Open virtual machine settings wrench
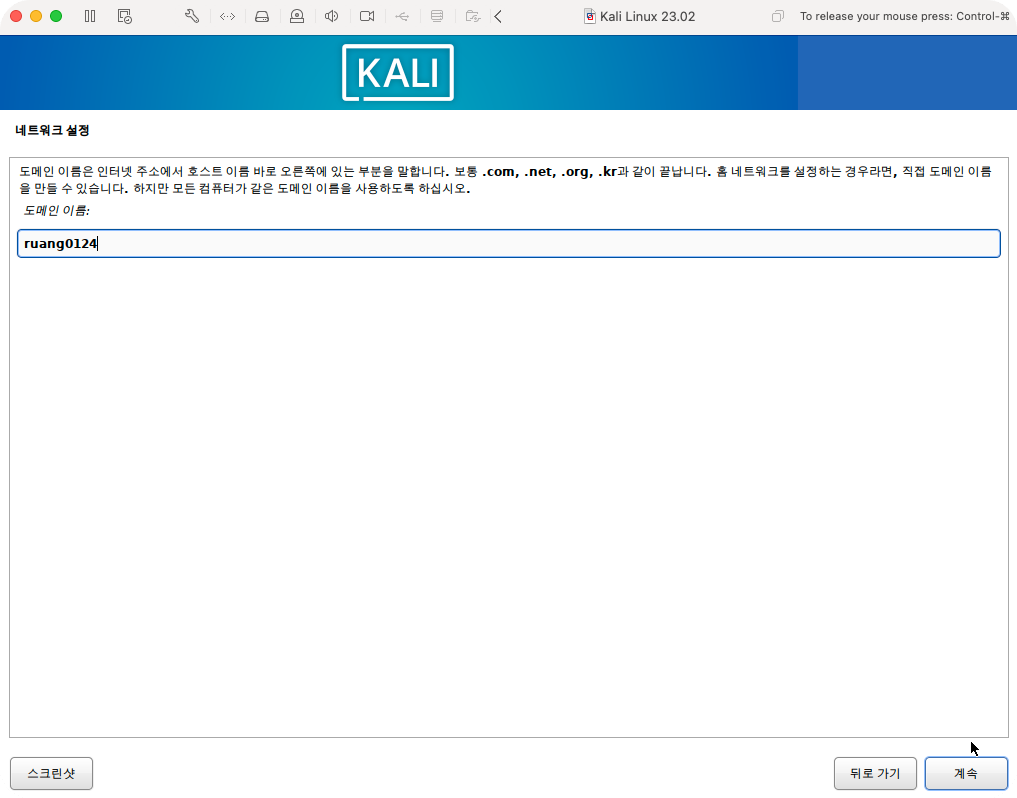 point(192,16)
